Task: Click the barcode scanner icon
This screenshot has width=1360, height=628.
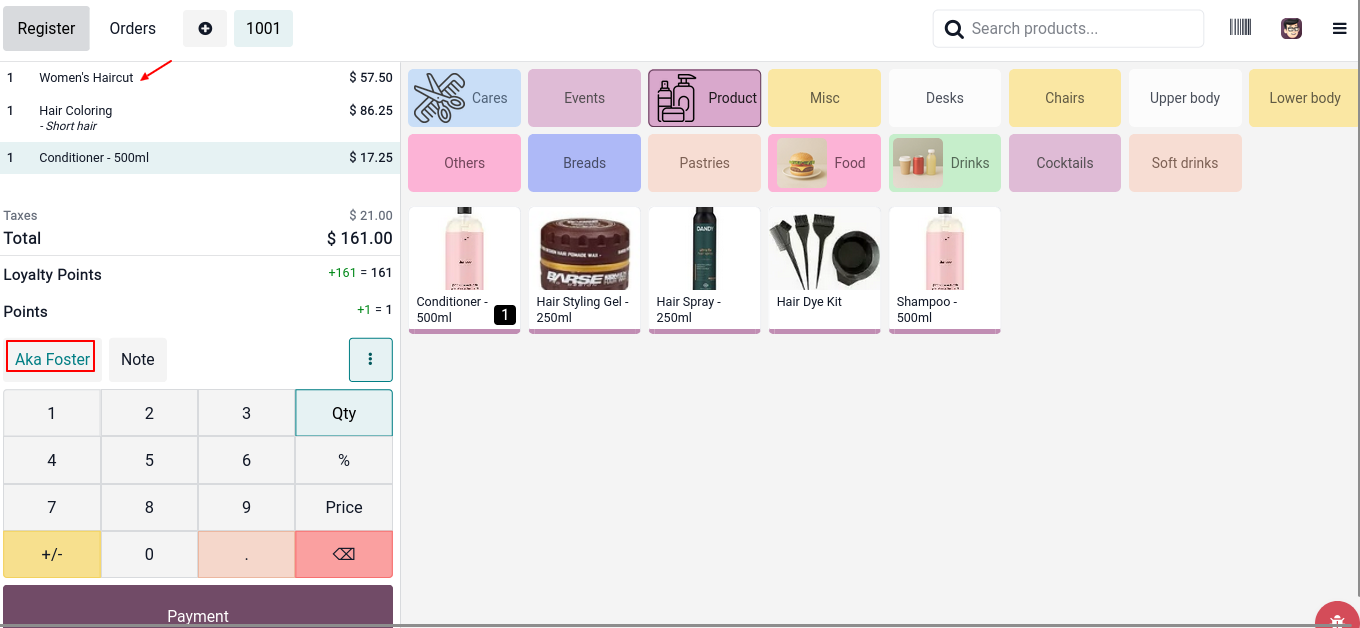Action: (x=1240, y=28)
